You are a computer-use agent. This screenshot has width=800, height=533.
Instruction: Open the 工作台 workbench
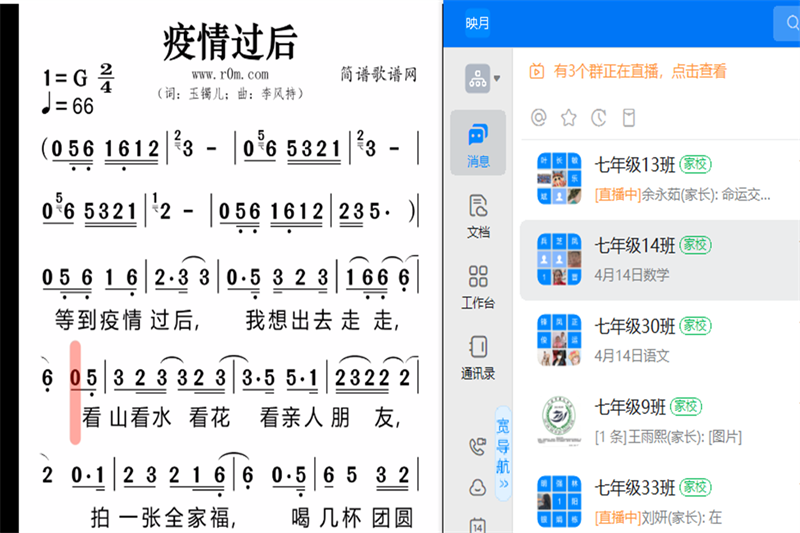(478, 286)
